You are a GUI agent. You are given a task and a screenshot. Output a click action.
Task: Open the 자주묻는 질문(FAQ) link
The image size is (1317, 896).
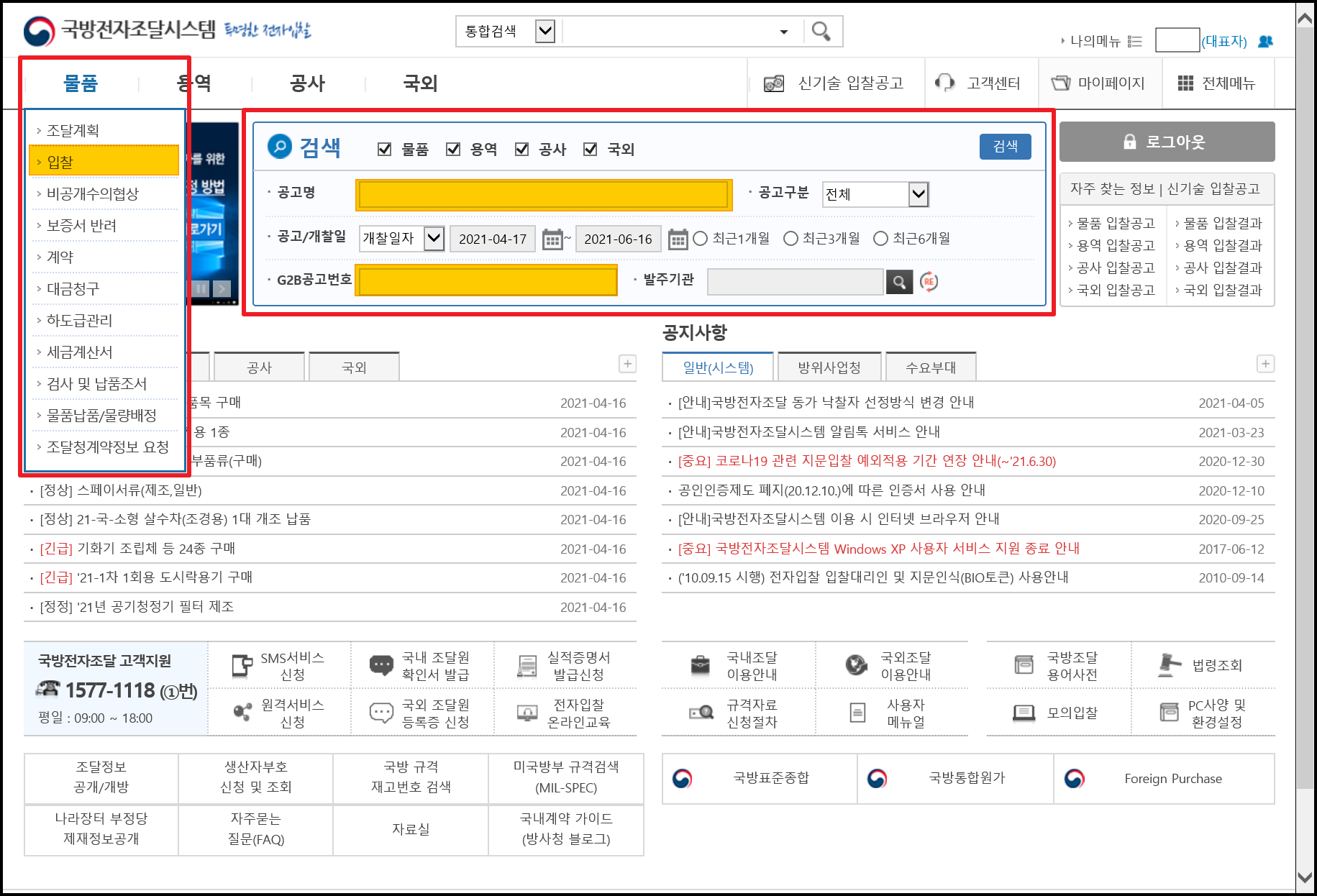255,829
